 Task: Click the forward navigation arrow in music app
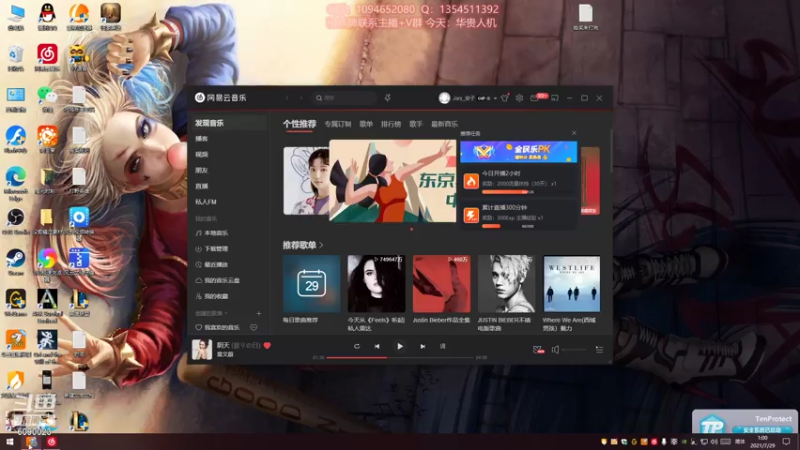[301, 97]
